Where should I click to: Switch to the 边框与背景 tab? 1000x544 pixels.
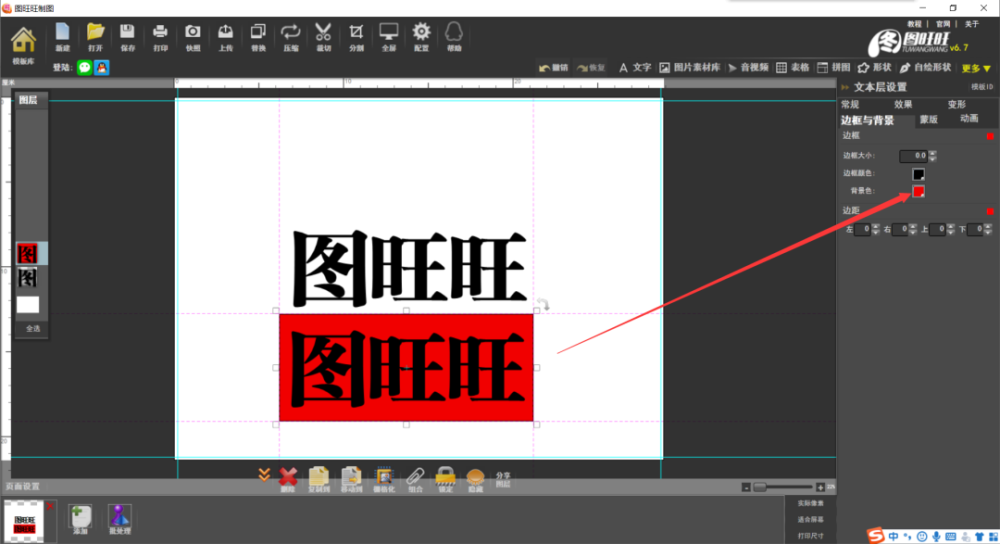(867, 120)
